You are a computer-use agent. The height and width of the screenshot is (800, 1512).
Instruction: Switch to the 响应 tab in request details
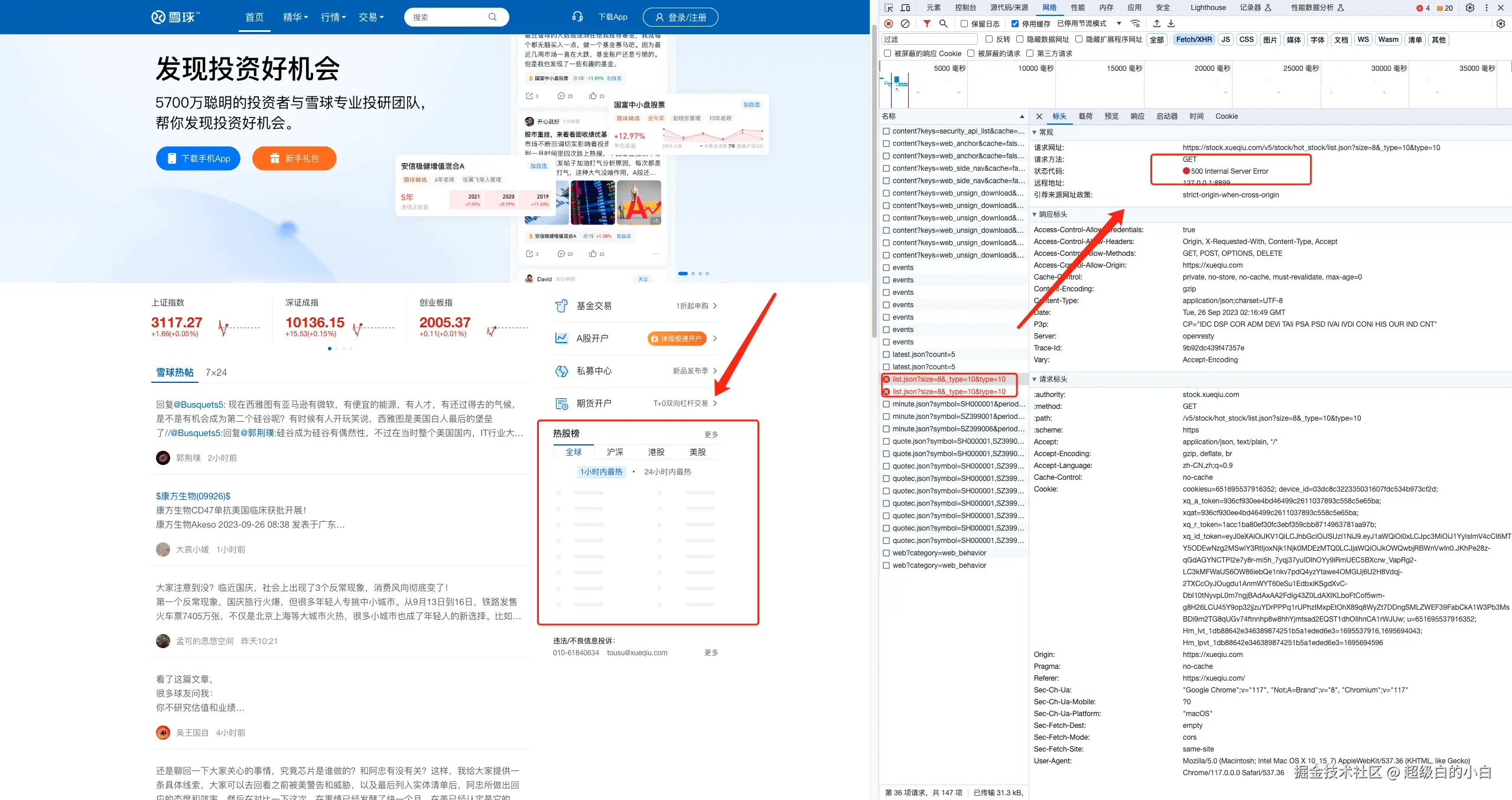[1137, 116]
